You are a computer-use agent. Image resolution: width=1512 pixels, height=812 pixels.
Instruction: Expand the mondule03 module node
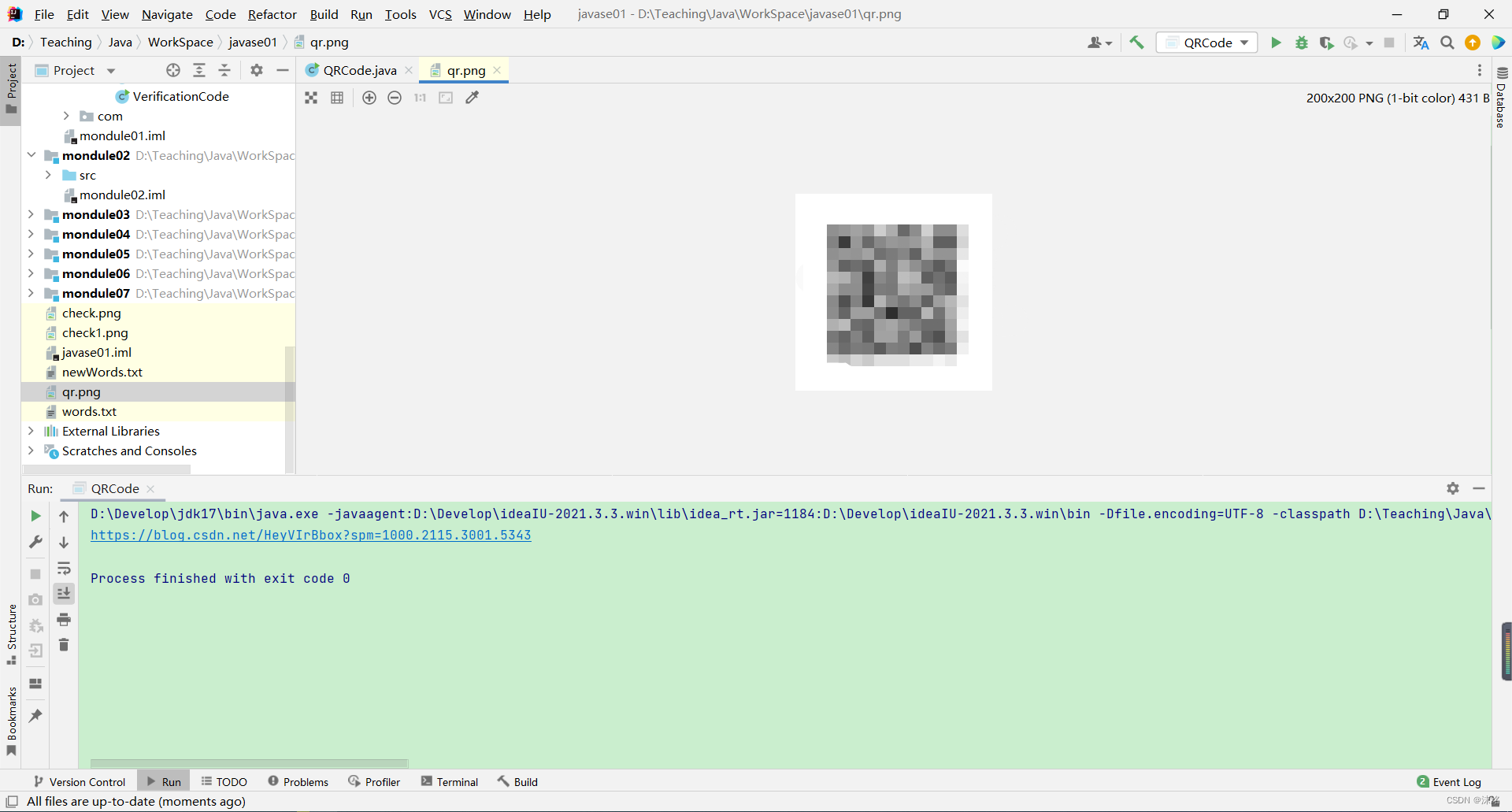31,214
